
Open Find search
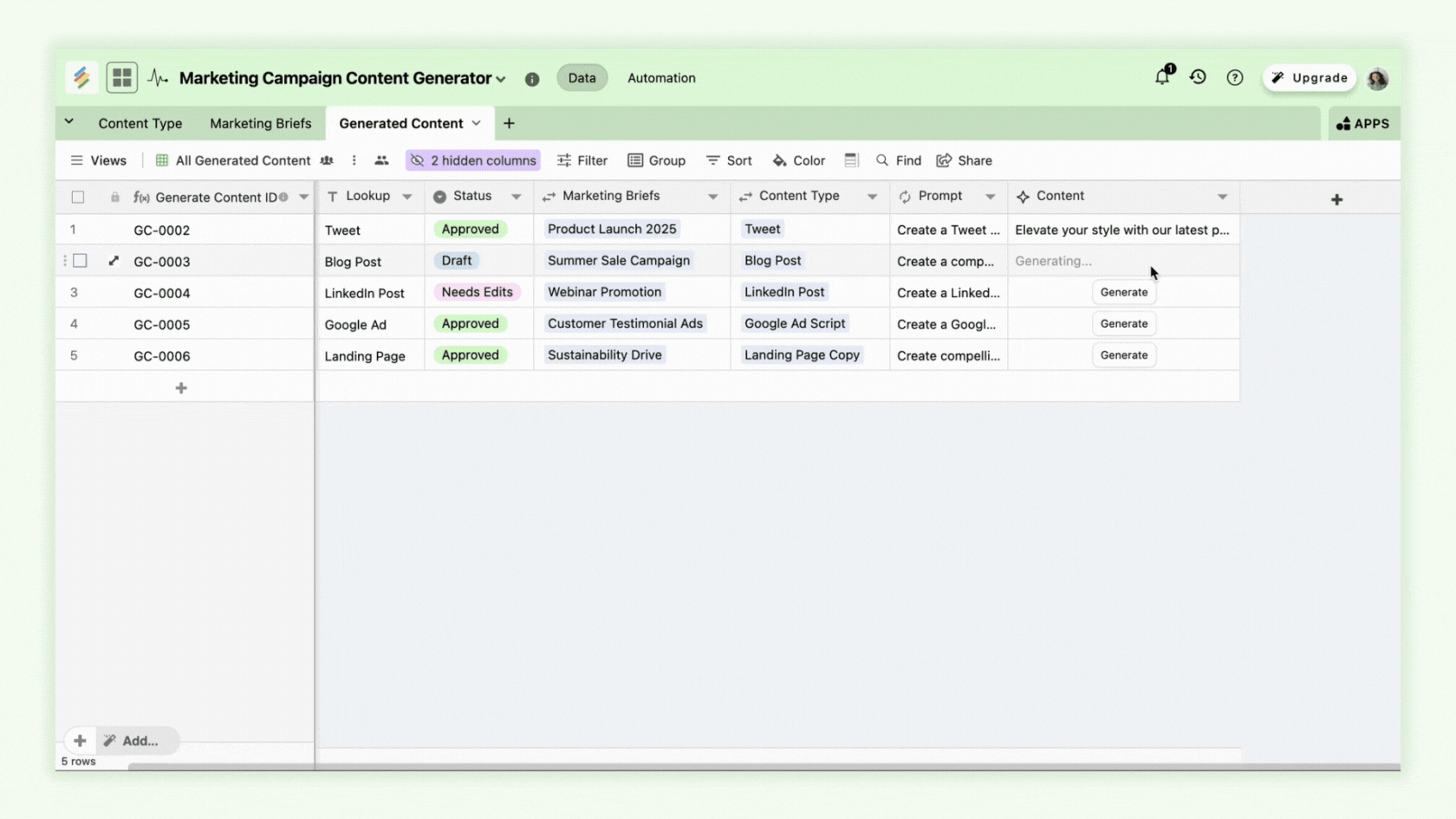[x=899, y=160]
